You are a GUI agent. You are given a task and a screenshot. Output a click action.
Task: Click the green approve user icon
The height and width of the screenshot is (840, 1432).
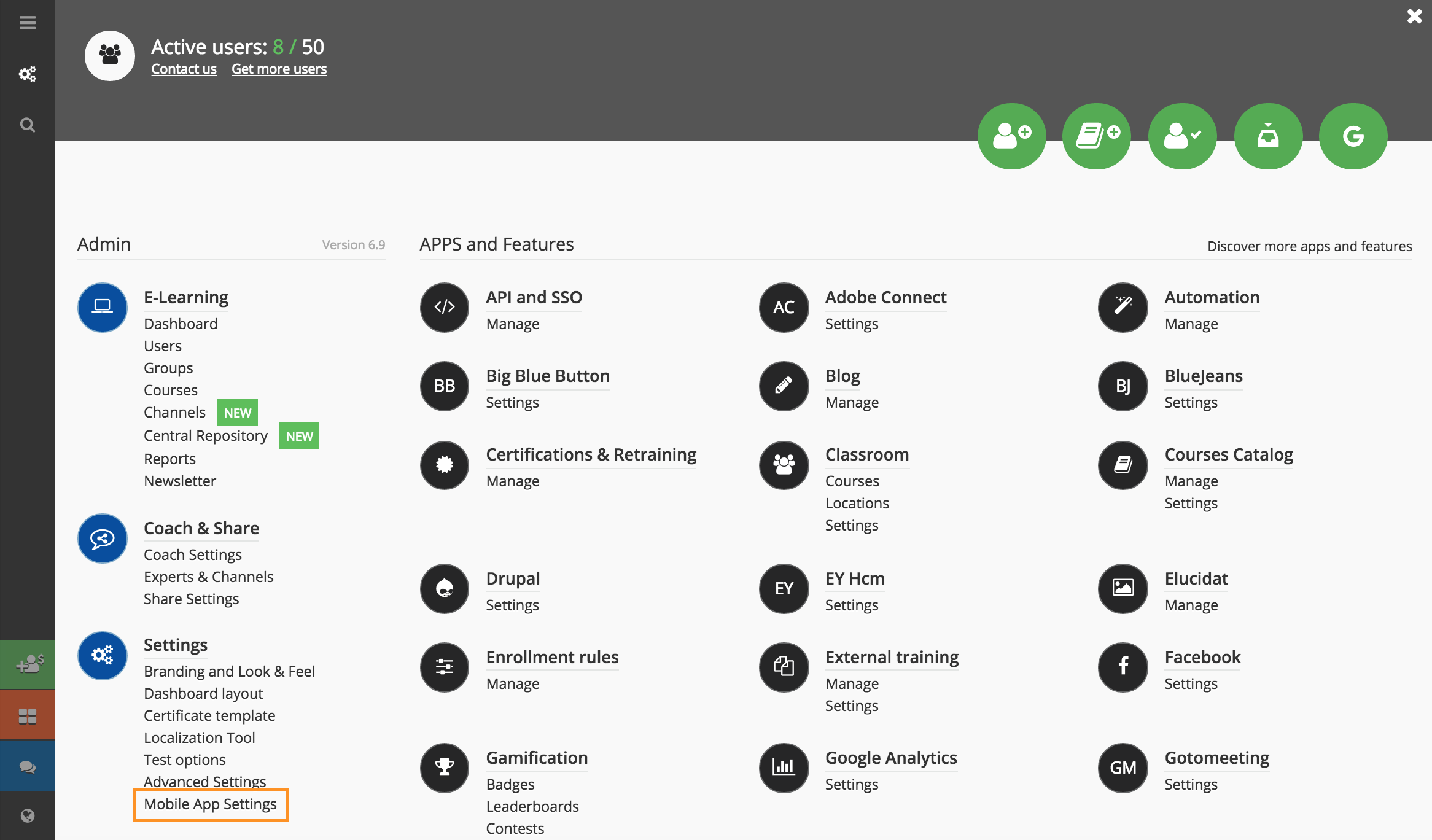tap(1182, 136)
